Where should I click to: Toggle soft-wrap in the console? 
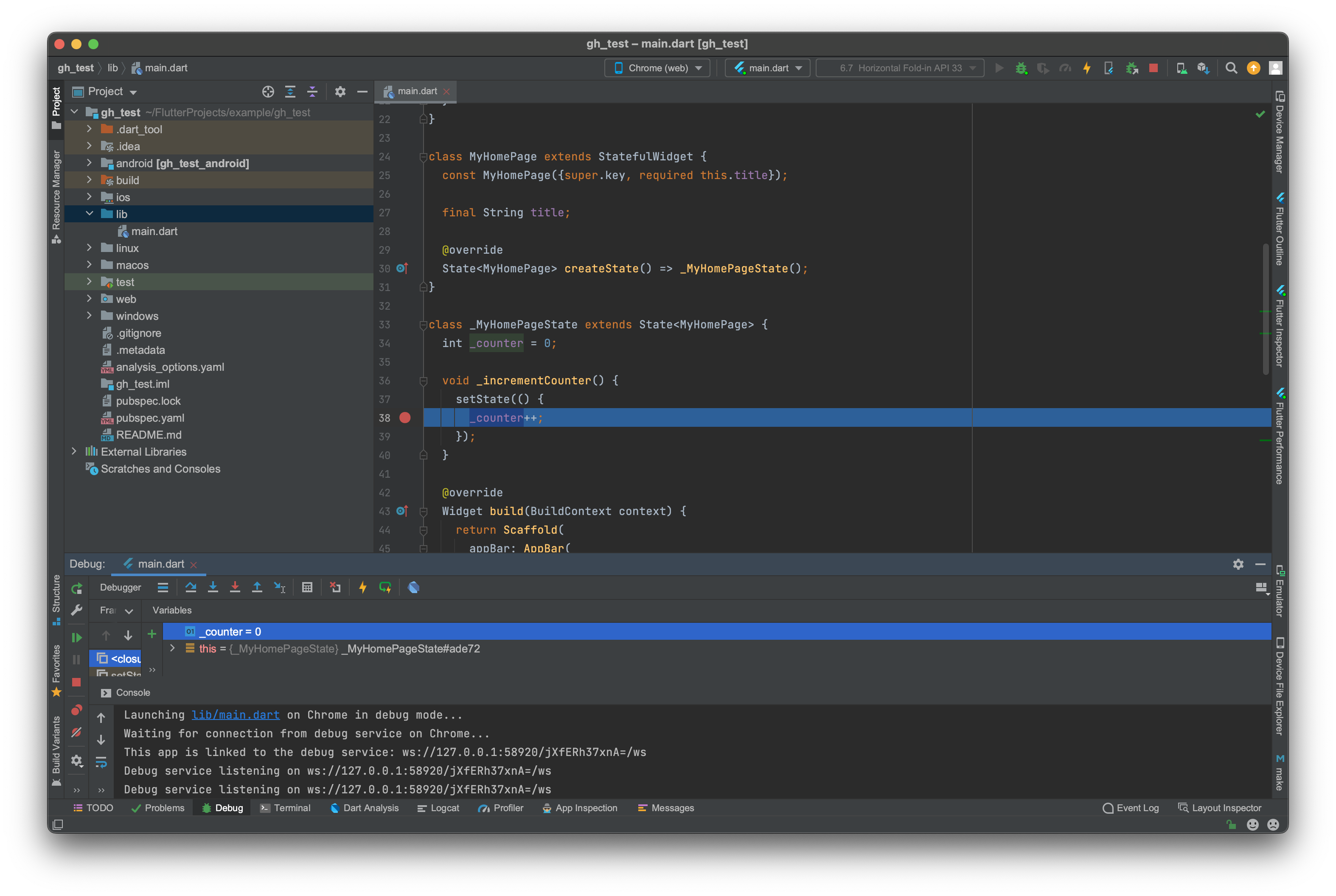(x=101, y=762)
